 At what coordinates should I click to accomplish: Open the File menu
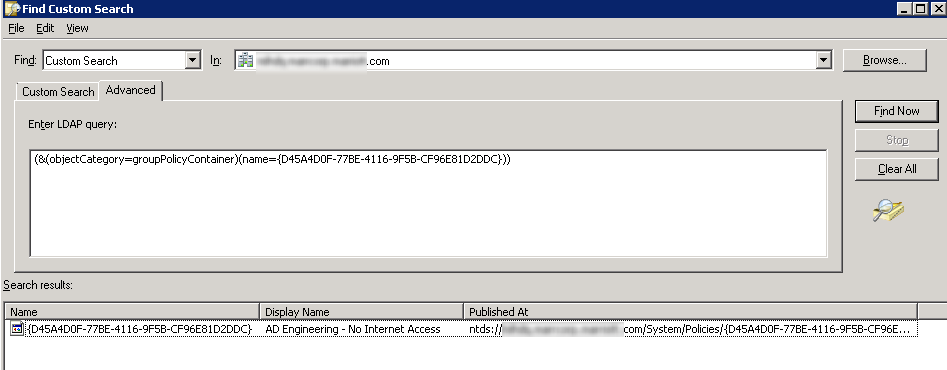tap(16, 28)
